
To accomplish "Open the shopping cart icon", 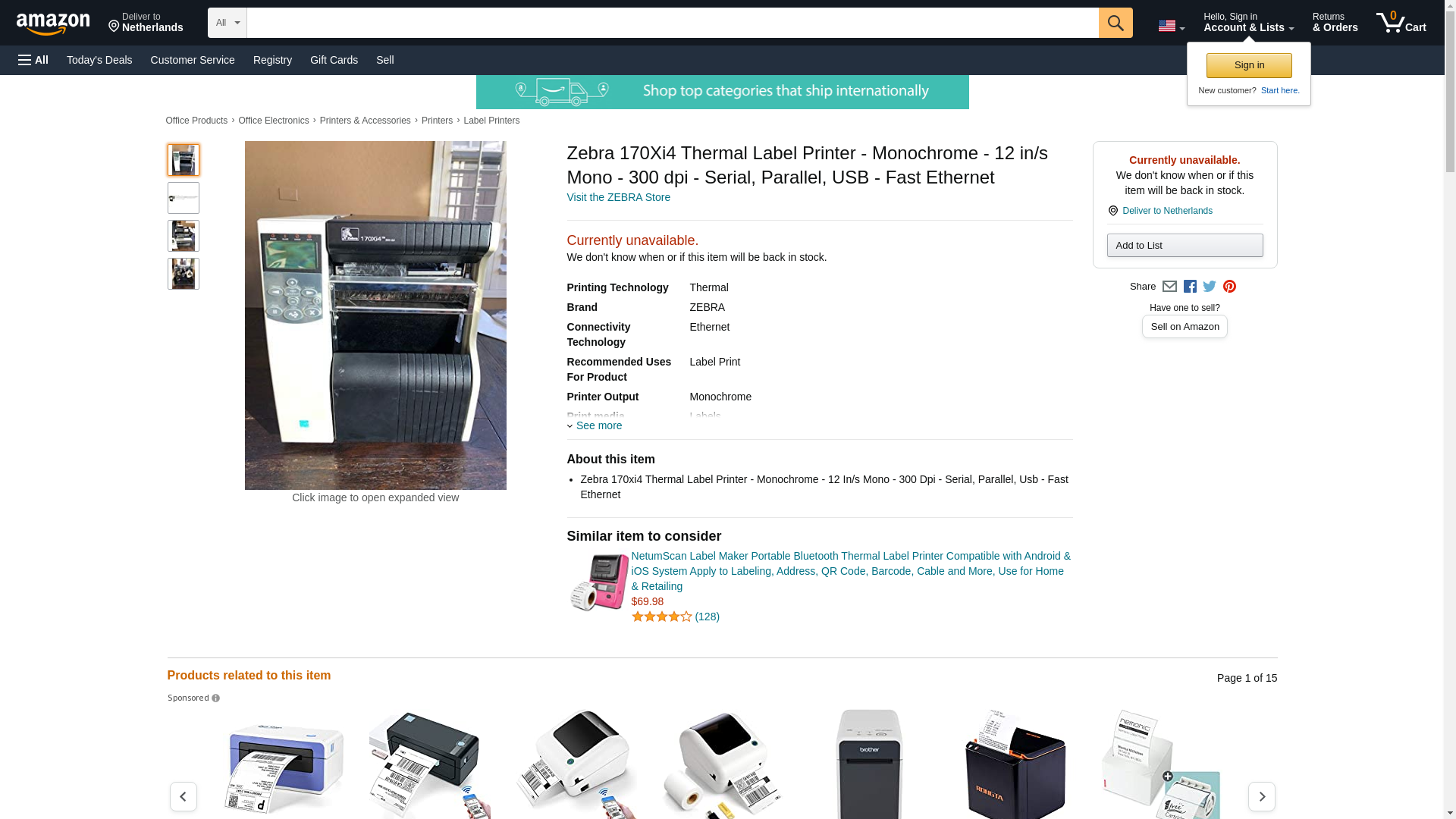I will click(1401, 23).
